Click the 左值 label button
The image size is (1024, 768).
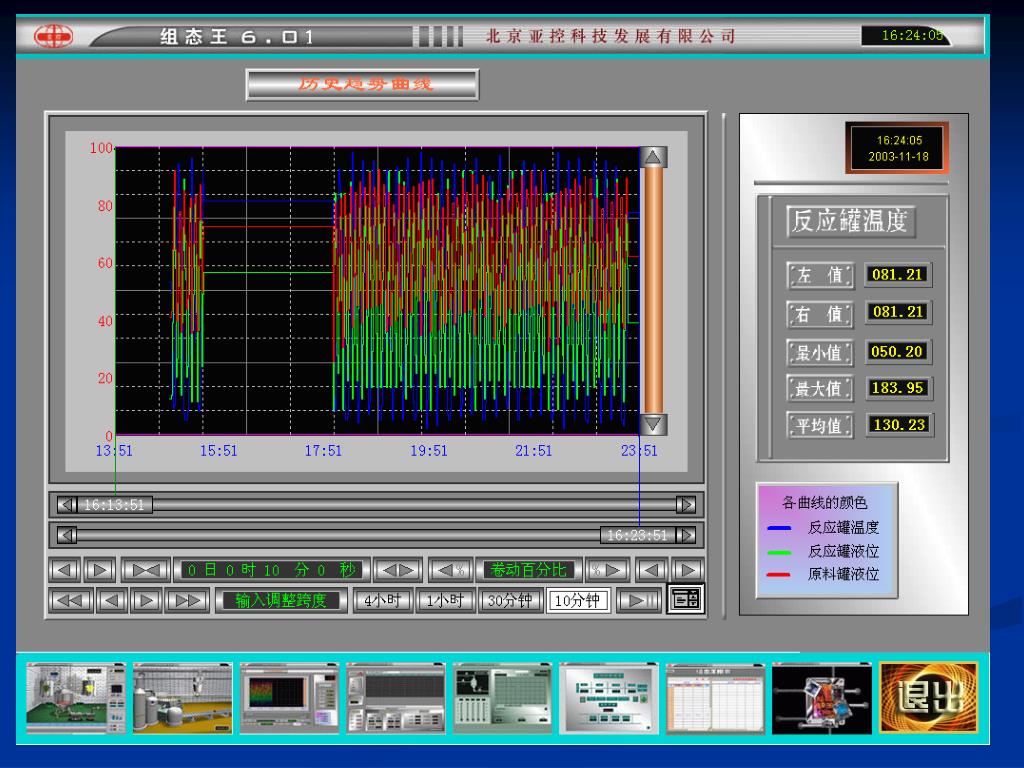820,275
